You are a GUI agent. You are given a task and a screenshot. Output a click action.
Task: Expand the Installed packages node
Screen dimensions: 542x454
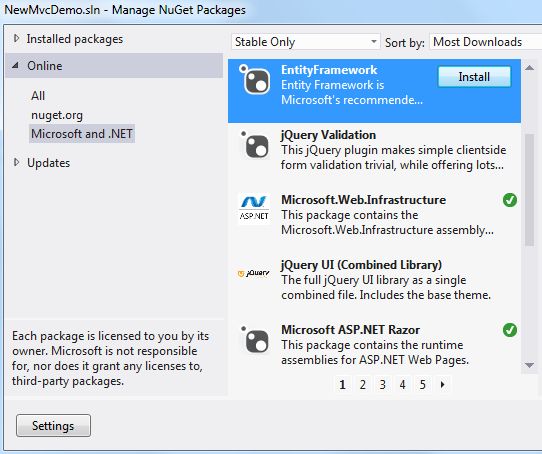[x=16, y=38]
